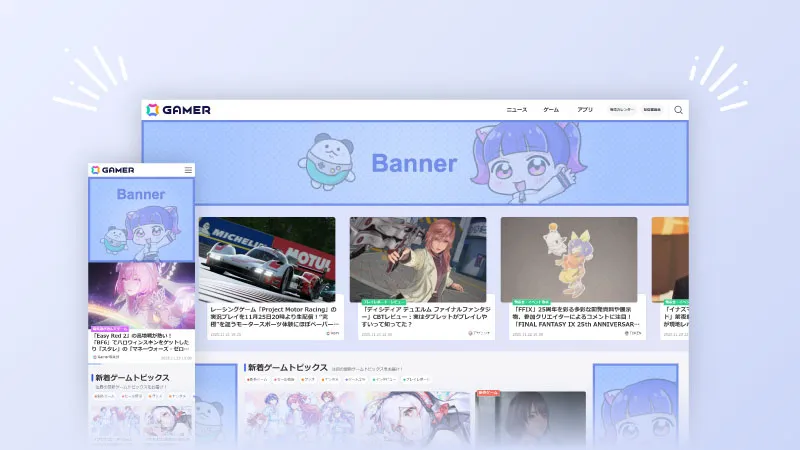Click the release calendar pill button in header
The height and width of the screenshot is (450, 800).
pos(622,110)
